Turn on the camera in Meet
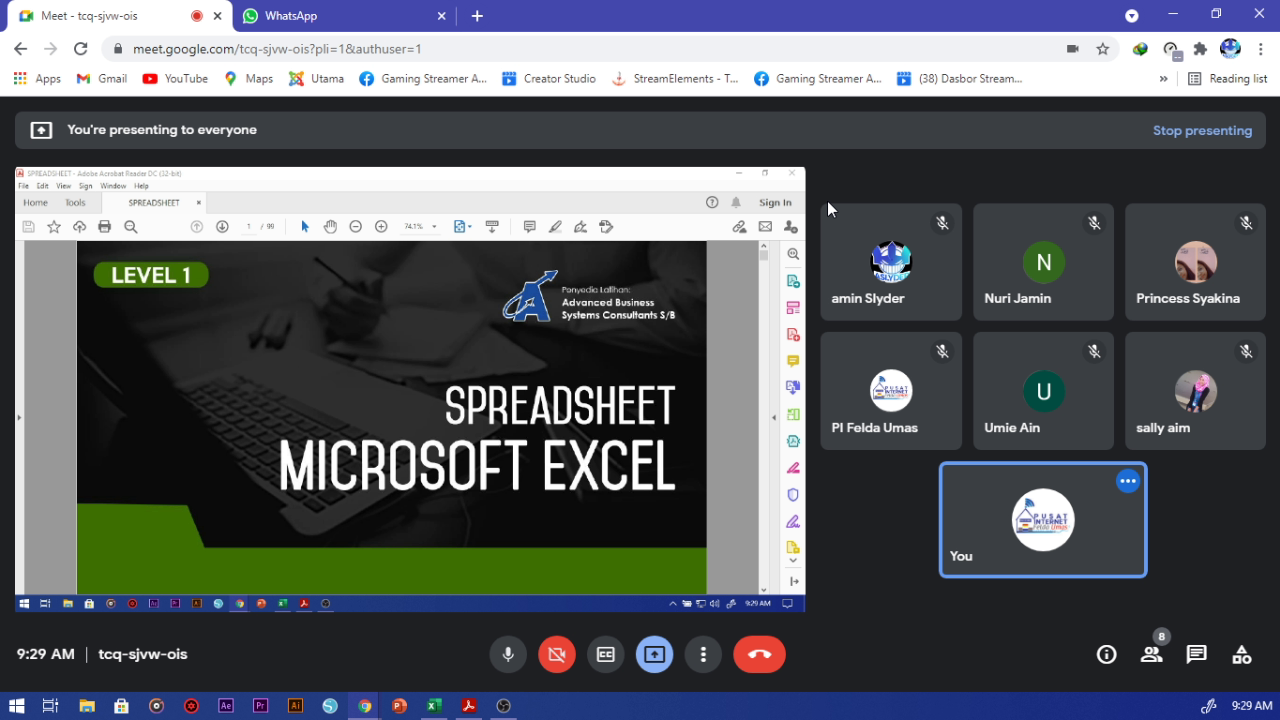 tap(557, 654)
